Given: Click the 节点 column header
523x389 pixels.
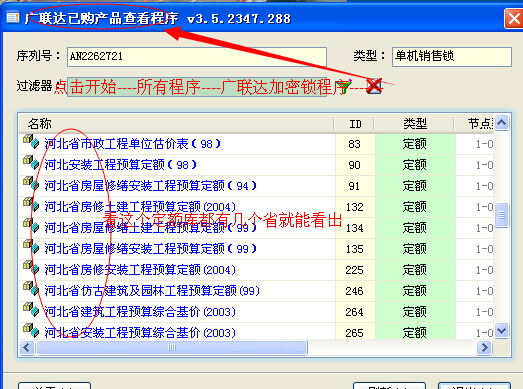Looking at the screenshot, I should tap(475, 124).
